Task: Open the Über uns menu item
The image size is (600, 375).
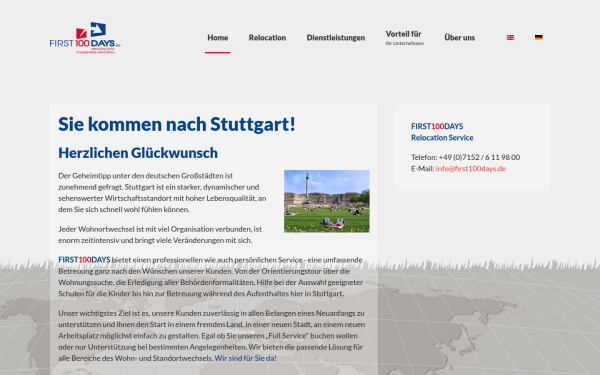Action: pos(460,38)
